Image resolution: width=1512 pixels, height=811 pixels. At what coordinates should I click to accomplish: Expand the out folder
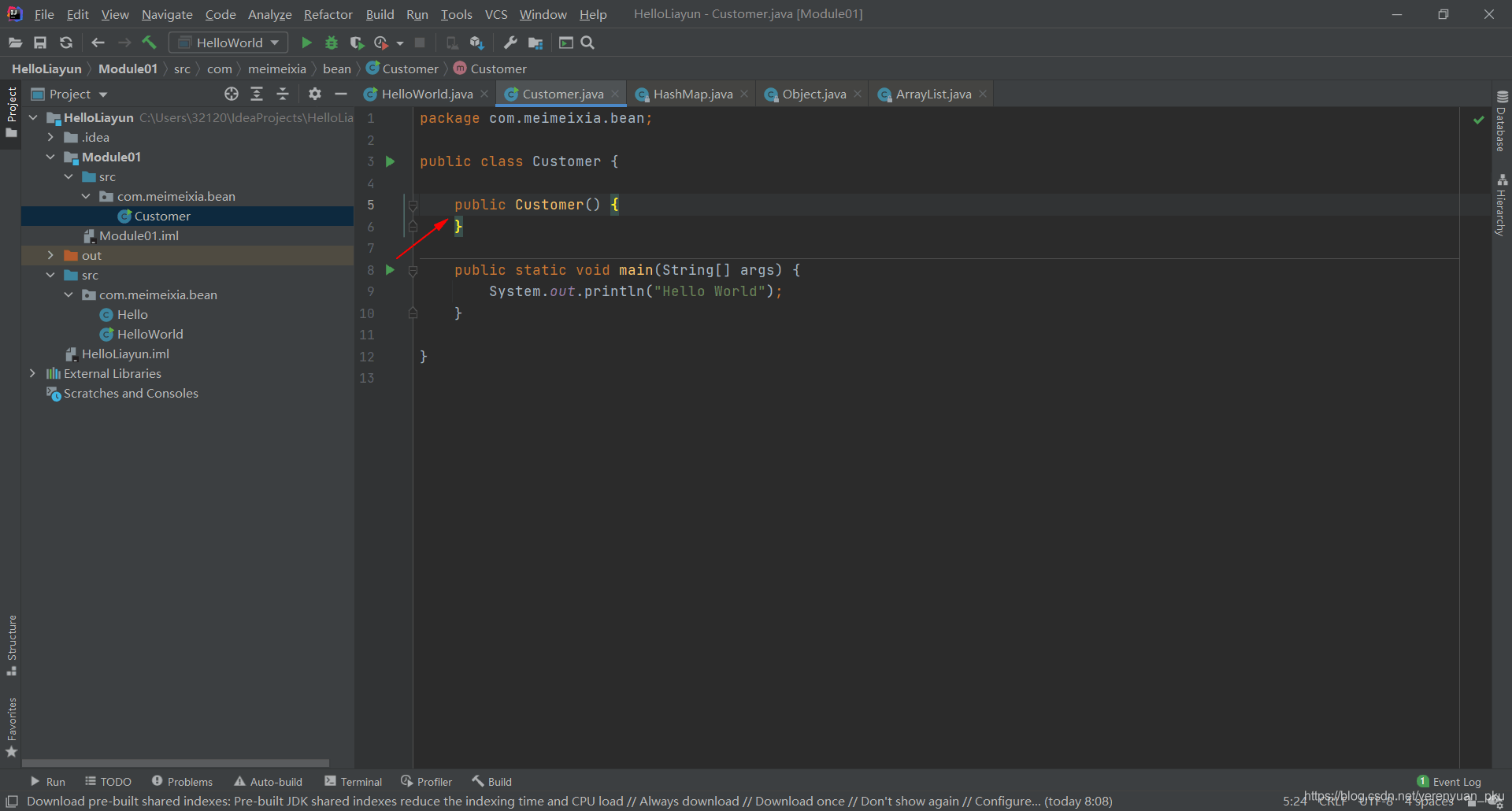pos(50,255)
